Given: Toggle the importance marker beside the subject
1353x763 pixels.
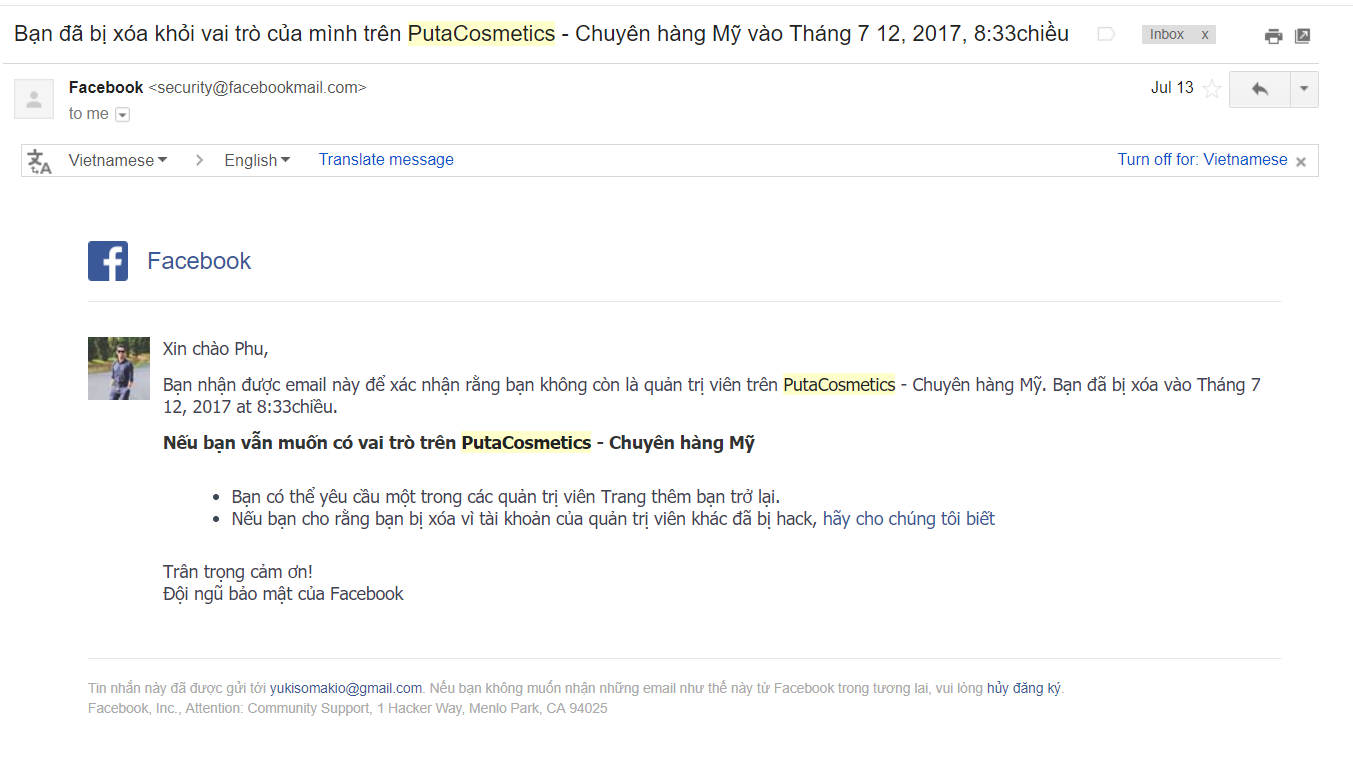Looking at the screenshot, I should pos(1106,34).
